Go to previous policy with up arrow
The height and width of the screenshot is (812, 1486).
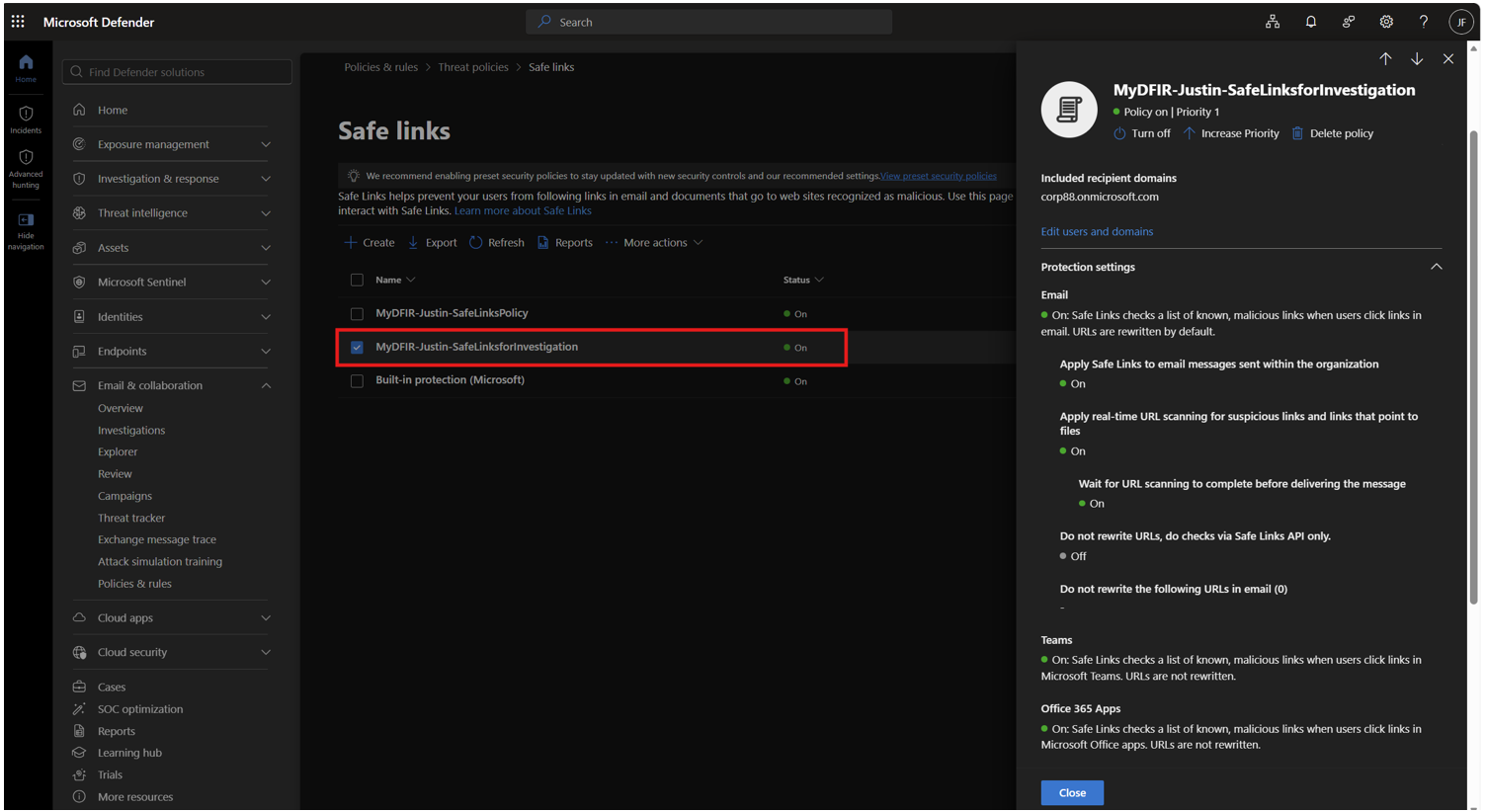click(x=1385, y=59)
